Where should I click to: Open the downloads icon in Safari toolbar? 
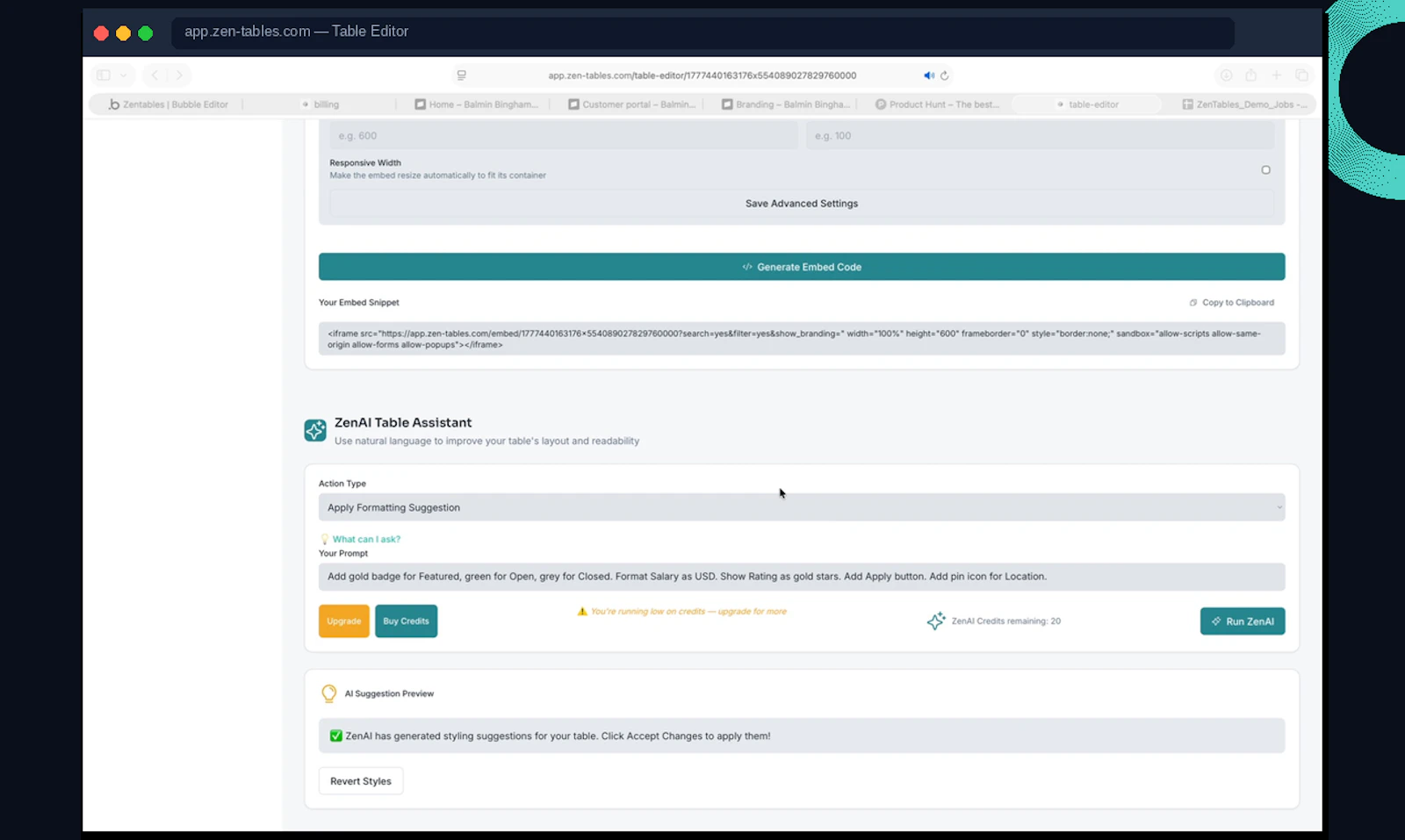(1226, 75)
